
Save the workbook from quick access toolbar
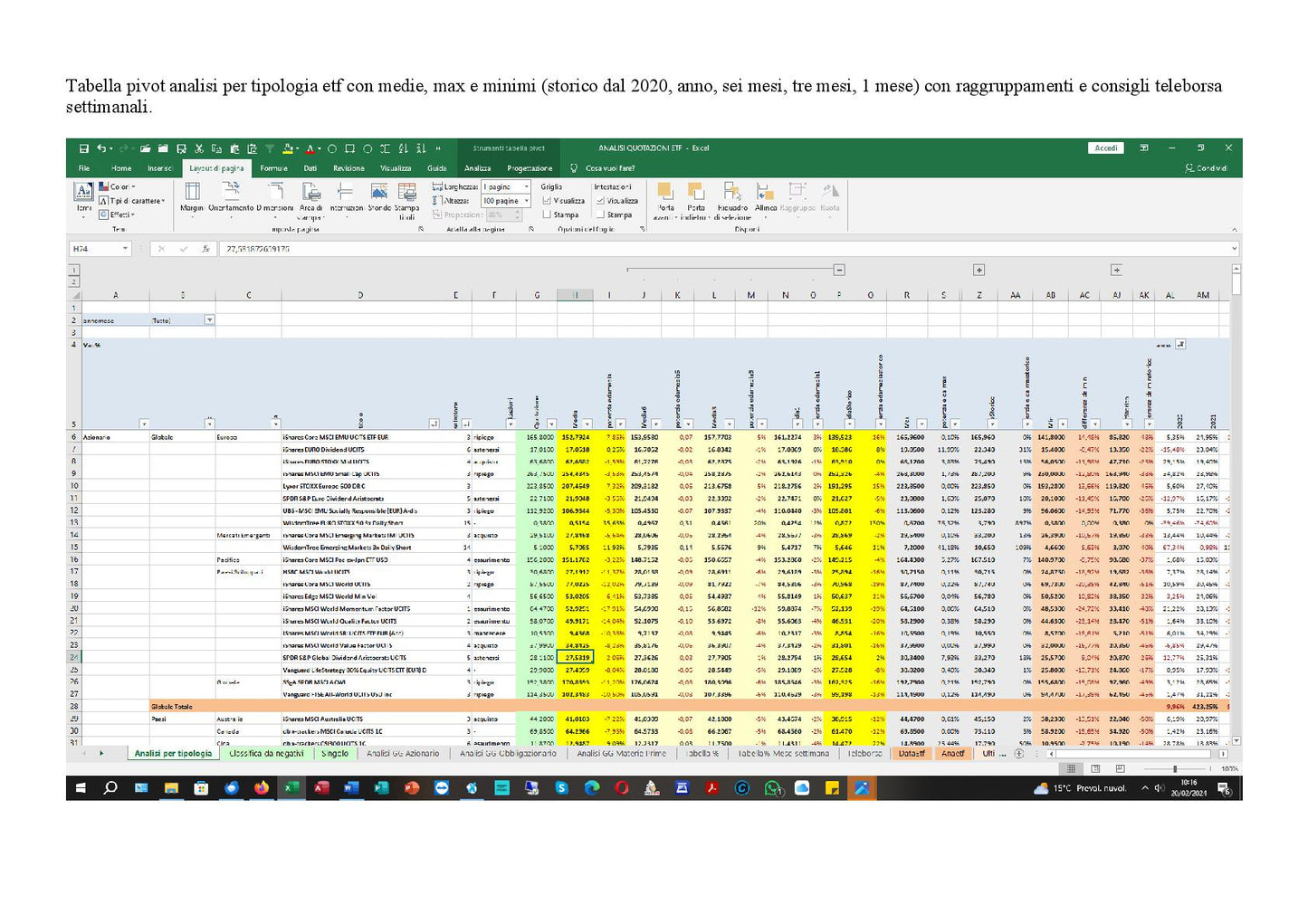tap(83, 148)
